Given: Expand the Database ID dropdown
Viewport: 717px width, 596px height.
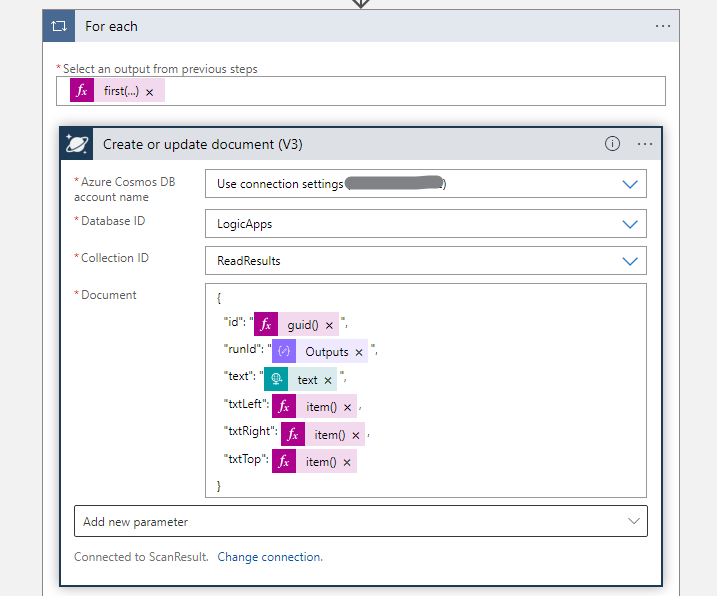Looking at the screenshot, I should 630,224.
